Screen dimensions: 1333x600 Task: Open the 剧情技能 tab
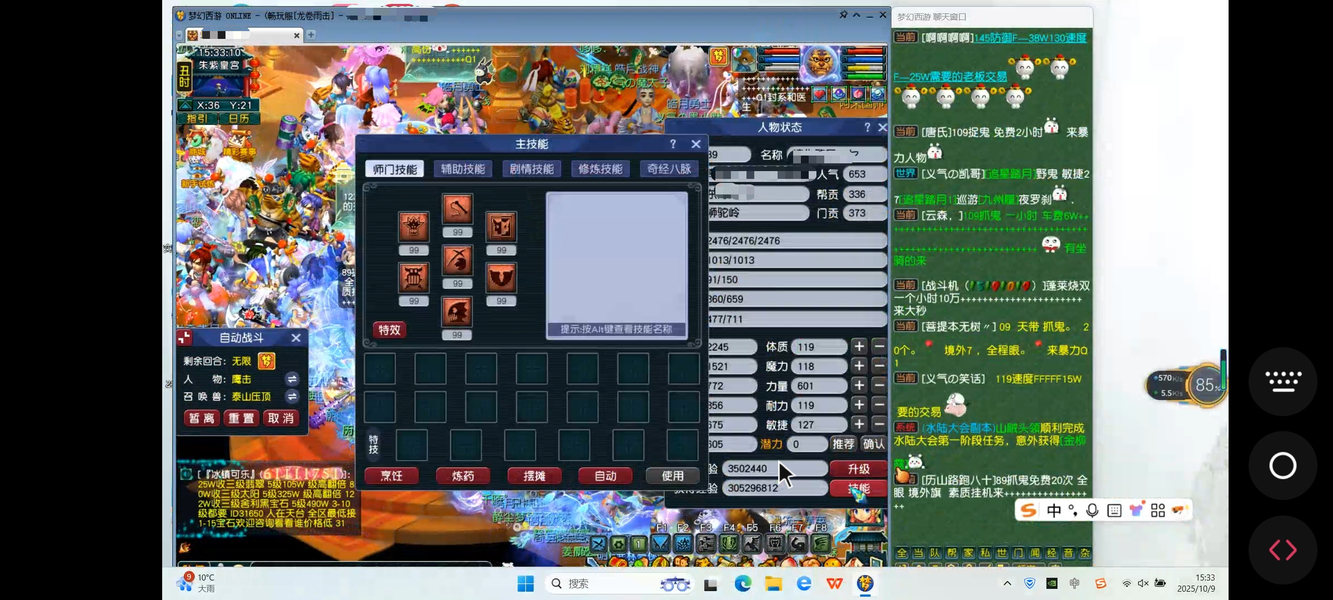pos(531,169)
